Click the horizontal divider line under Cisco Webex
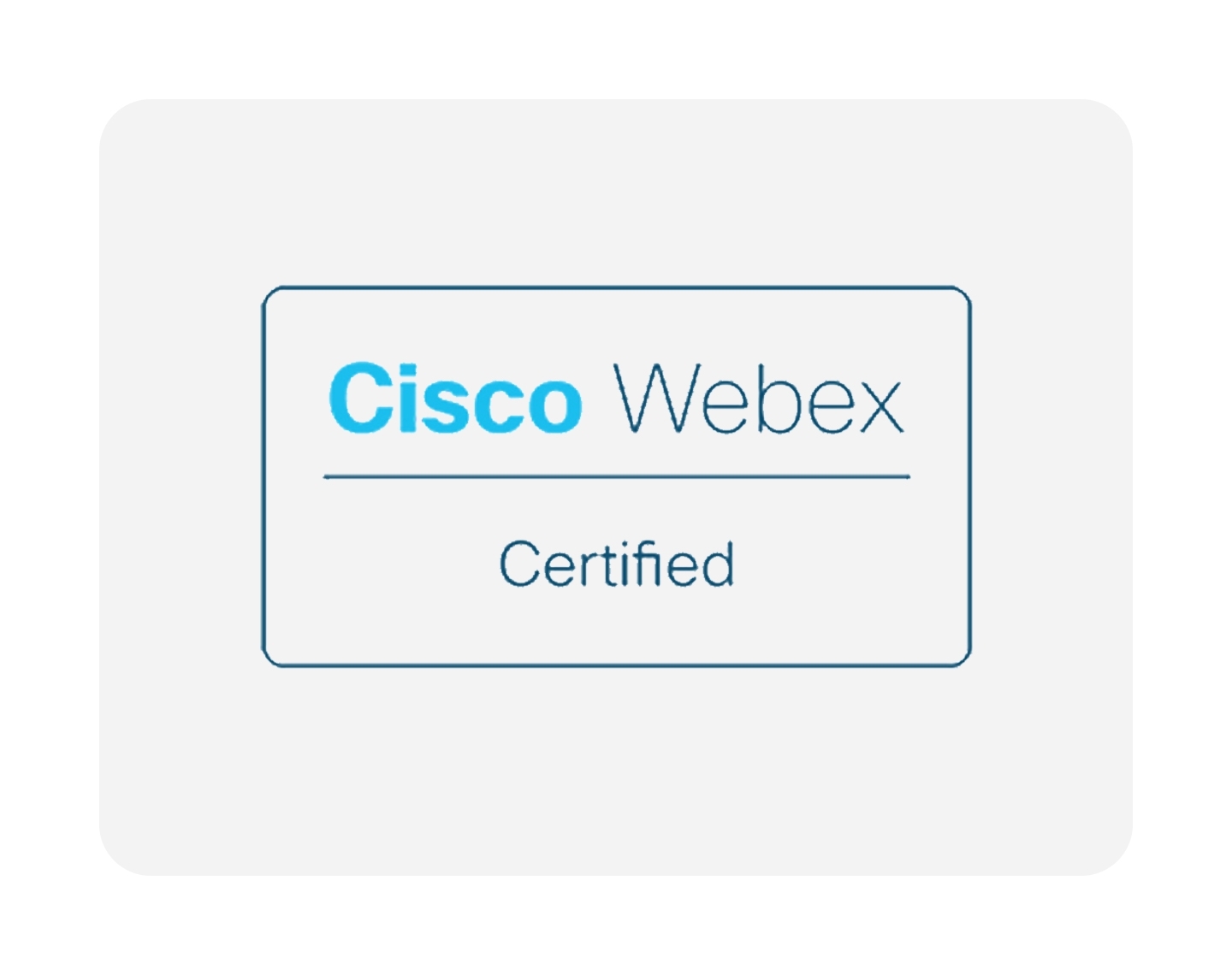 tap(617, 477)
